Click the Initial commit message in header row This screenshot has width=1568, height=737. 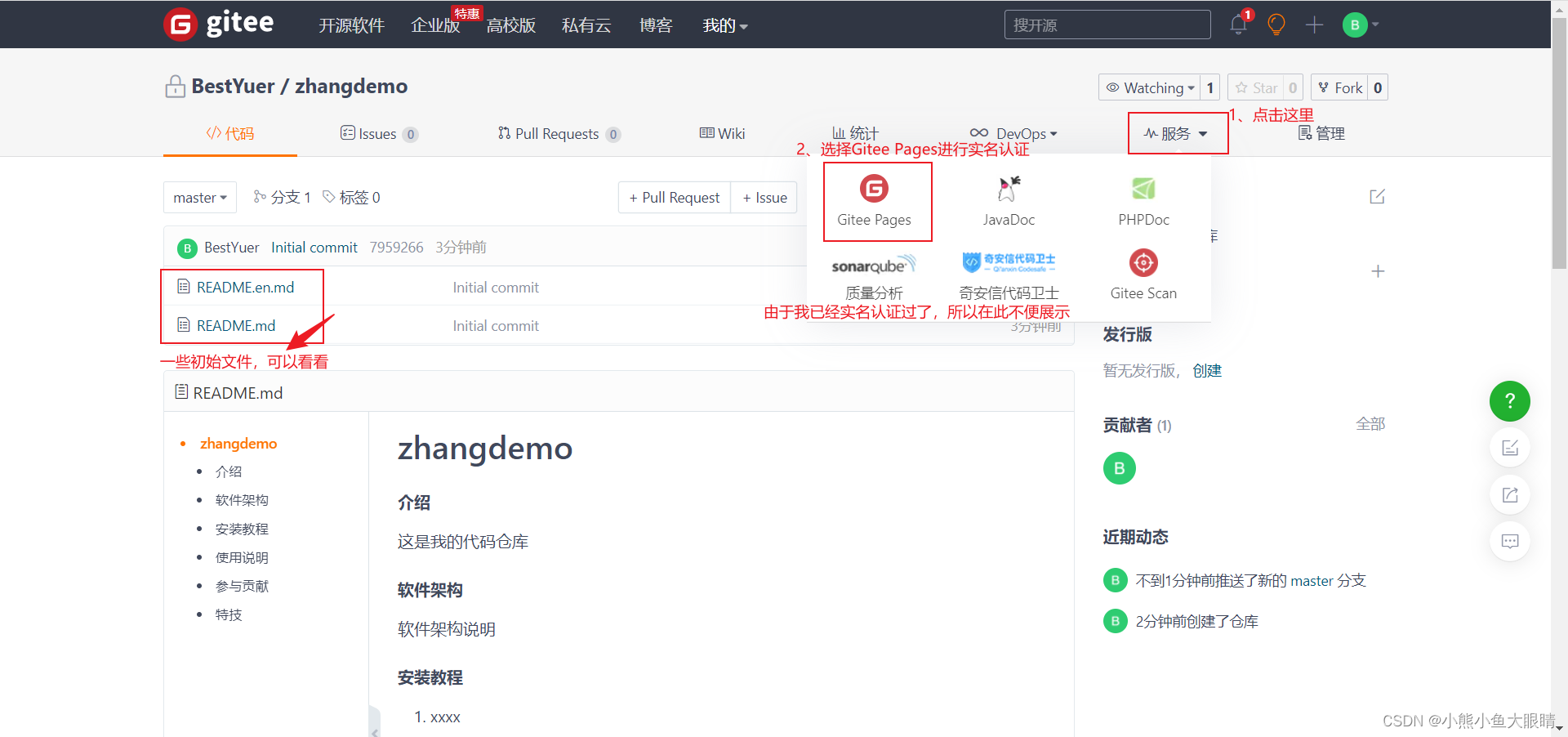(314, 248)
